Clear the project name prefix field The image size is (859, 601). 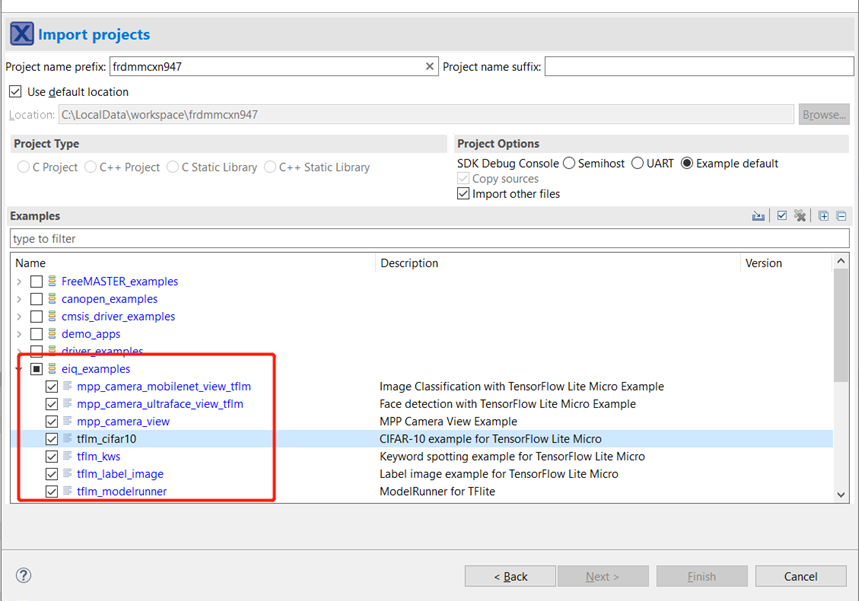coord(430,66)
